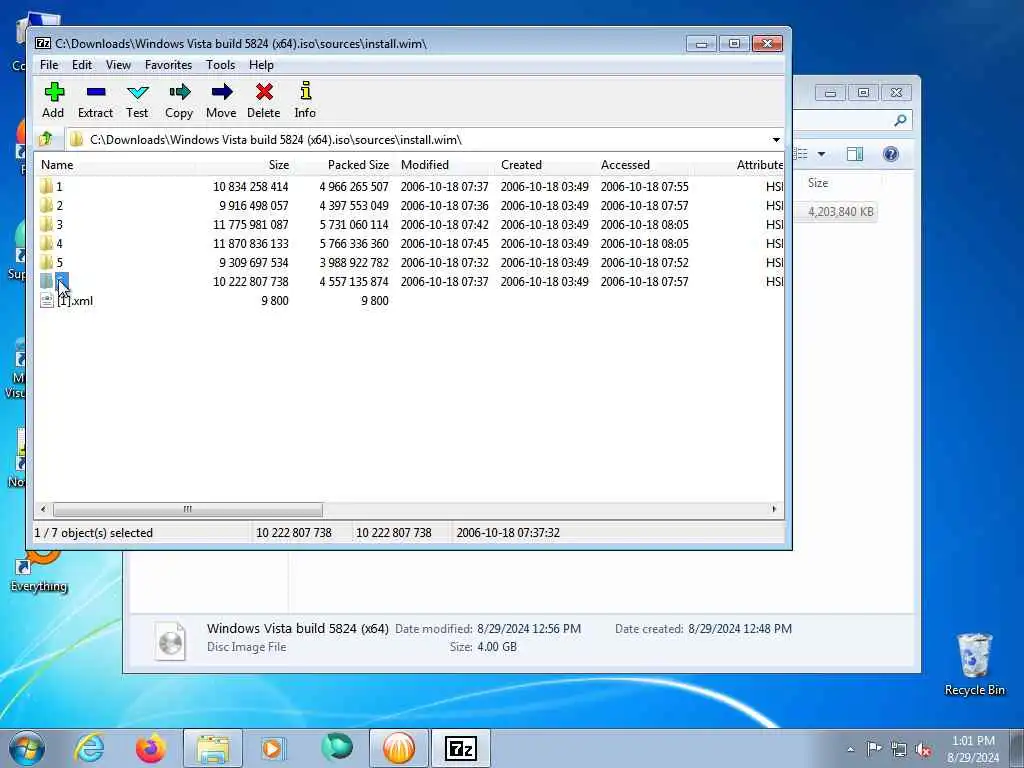Screen dimensions: 1024x768
Task: Open the Edit menu
Action: (x=82, y=65)
